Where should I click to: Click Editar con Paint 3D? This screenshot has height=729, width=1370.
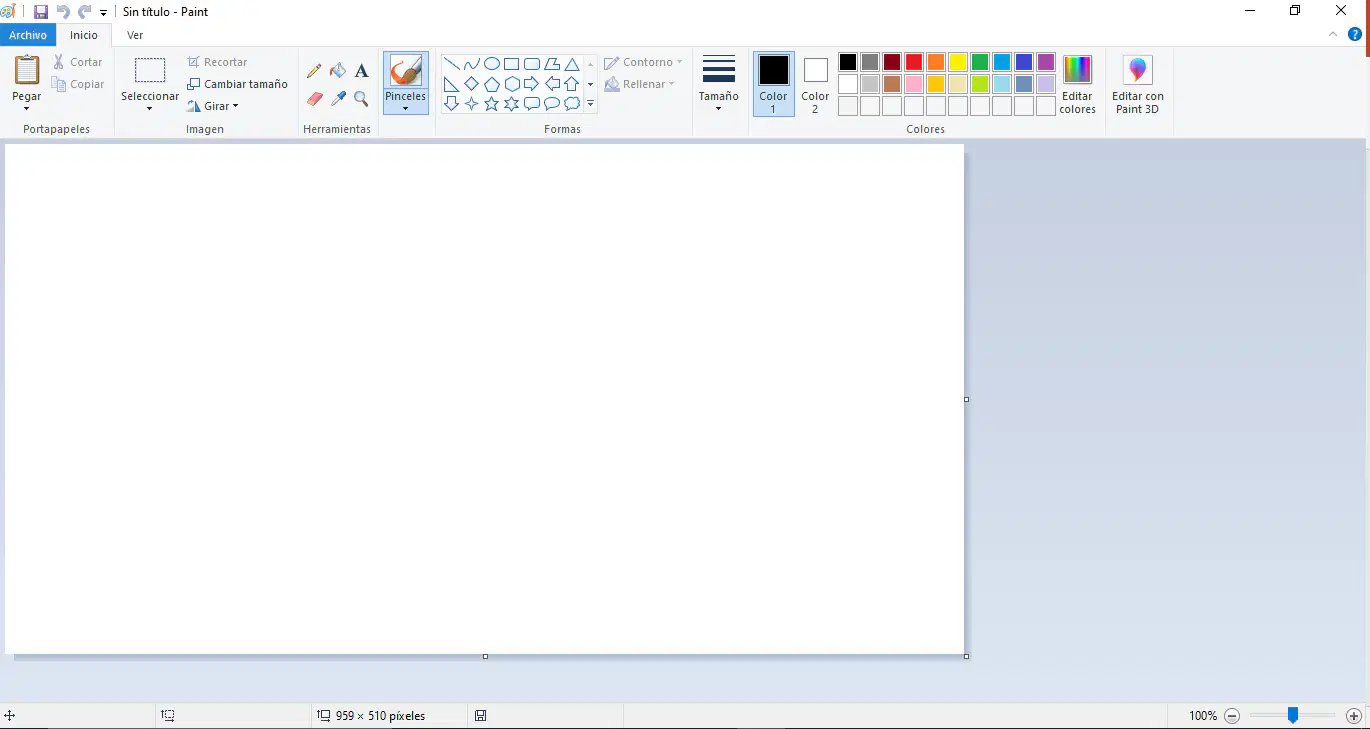click(x=1138, y=84)
